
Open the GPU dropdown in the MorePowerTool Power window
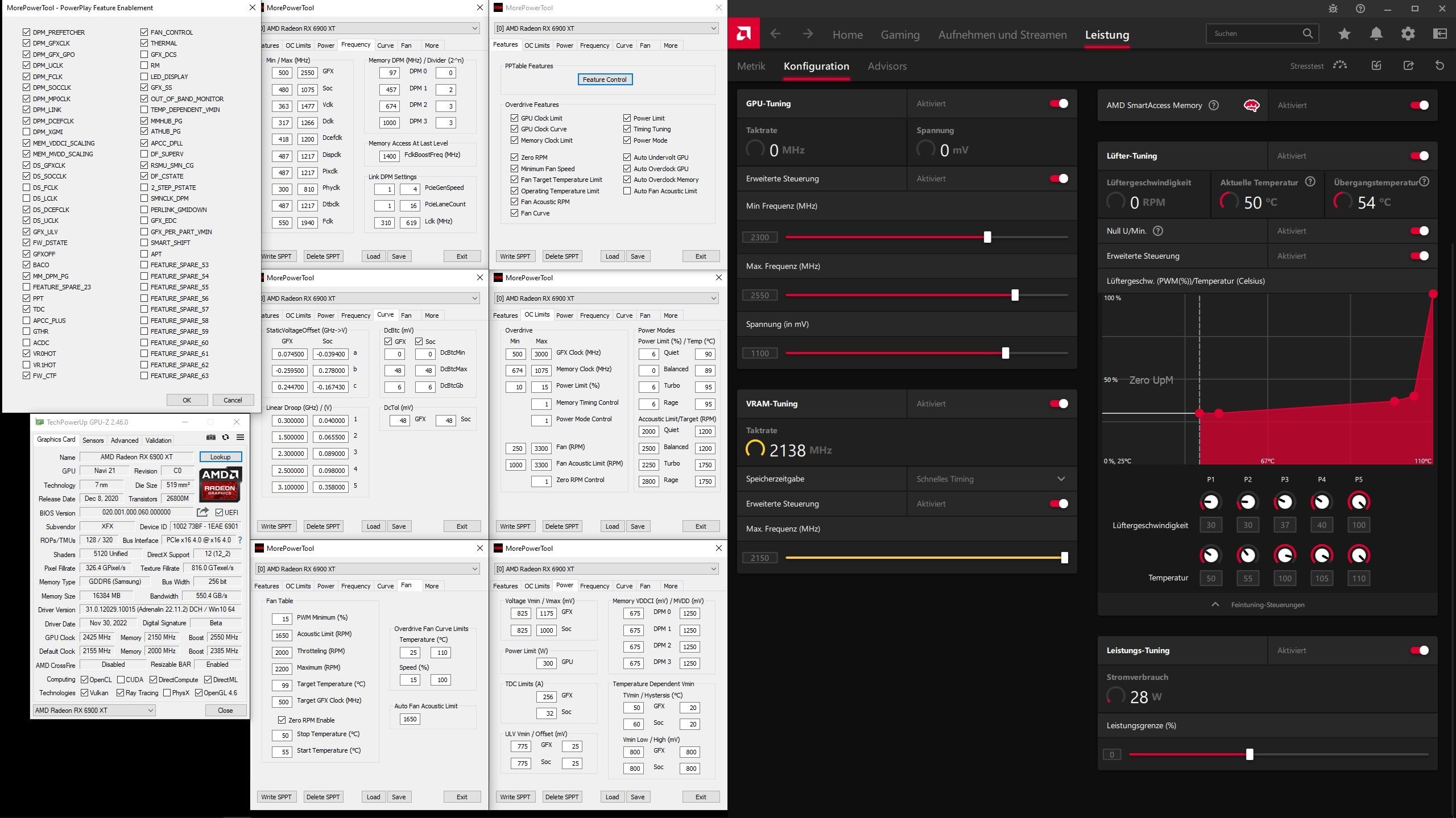pos(606,569)
